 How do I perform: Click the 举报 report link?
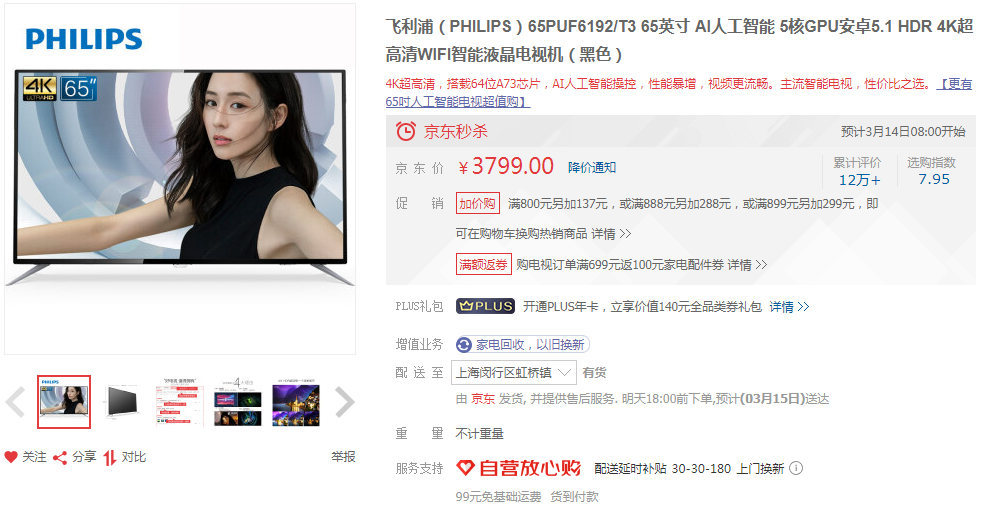(343, 457)
